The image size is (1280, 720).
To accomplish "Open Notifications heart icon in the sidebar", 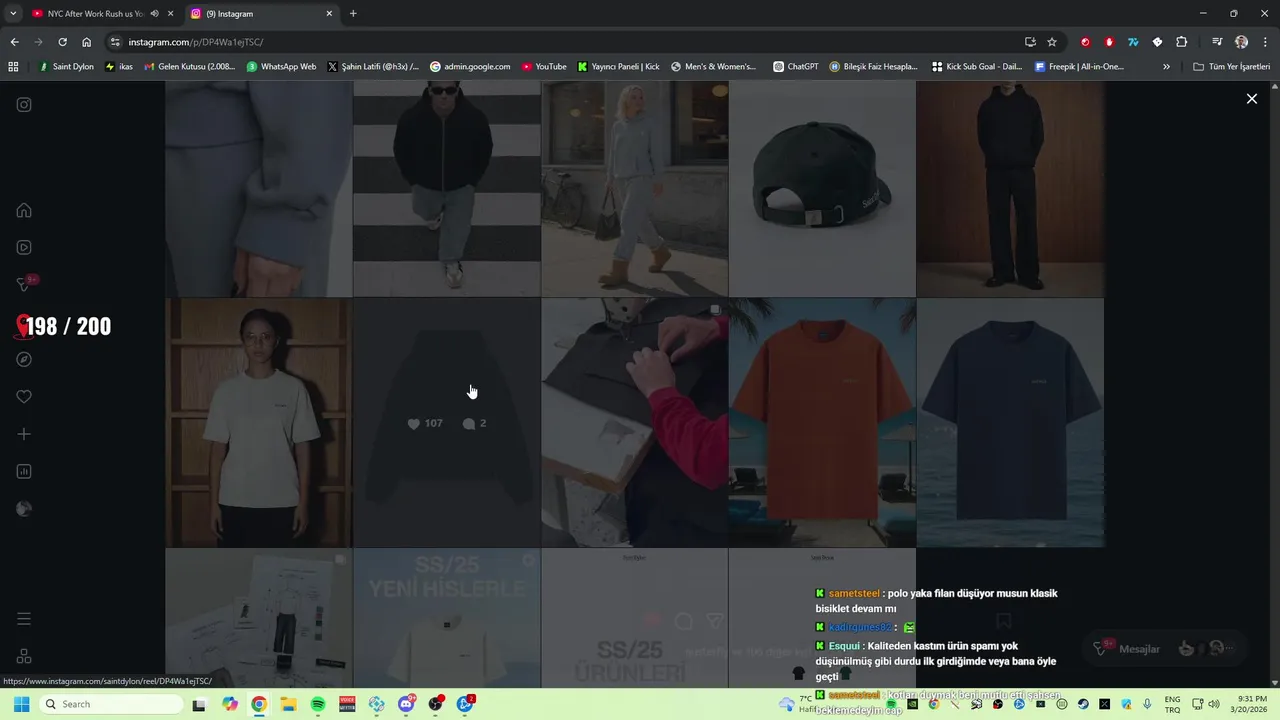I will click(24, 397).
